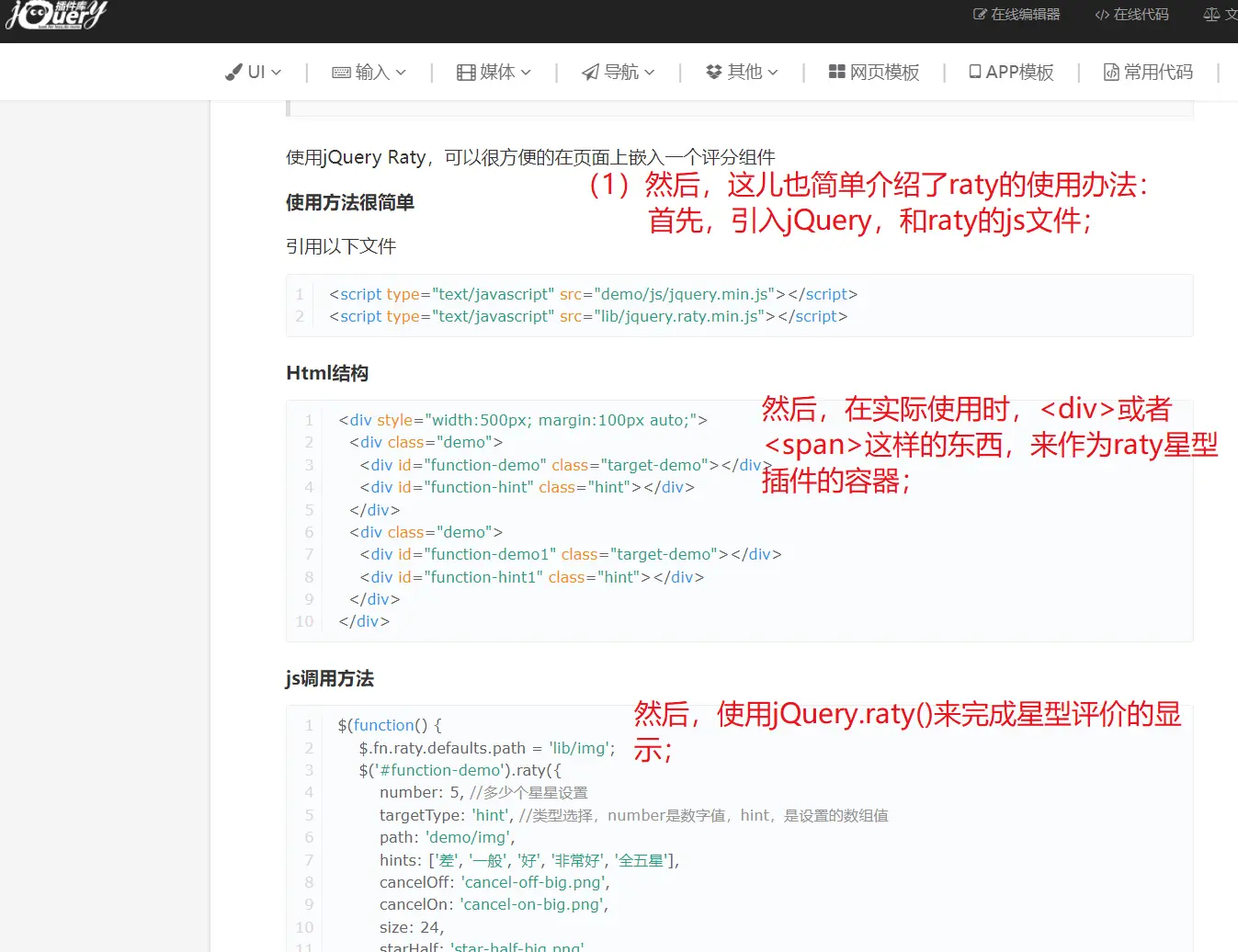Open the 在线代码 link
This screenshot has width=1238, height=952.
click(x=1141, y=15)
